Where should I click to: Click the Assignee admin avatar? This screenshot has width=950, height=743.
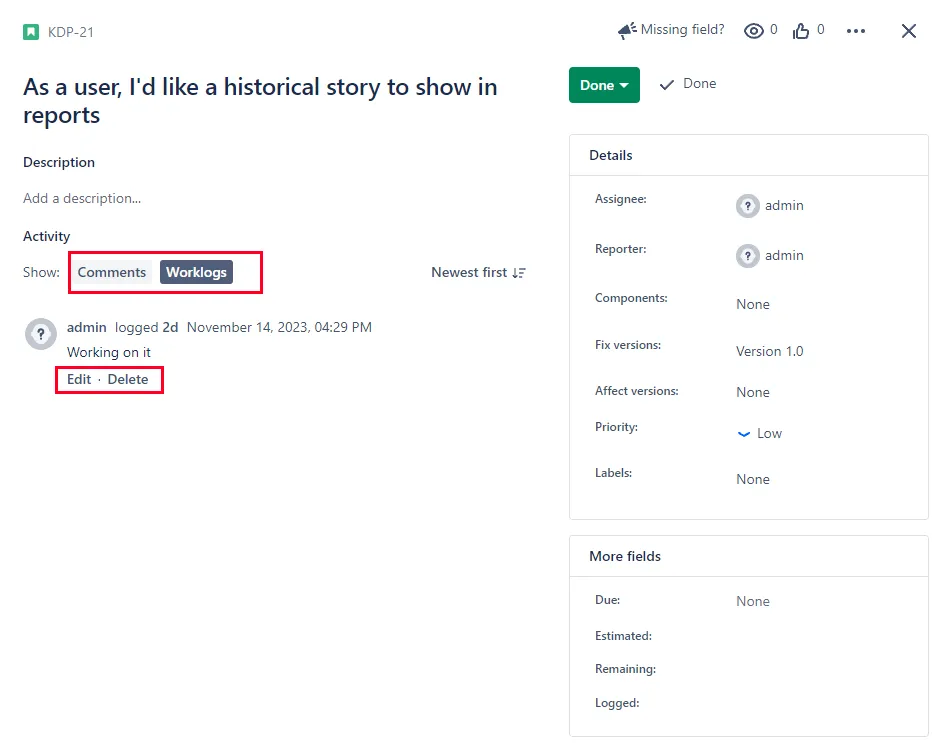coord(748,206)
